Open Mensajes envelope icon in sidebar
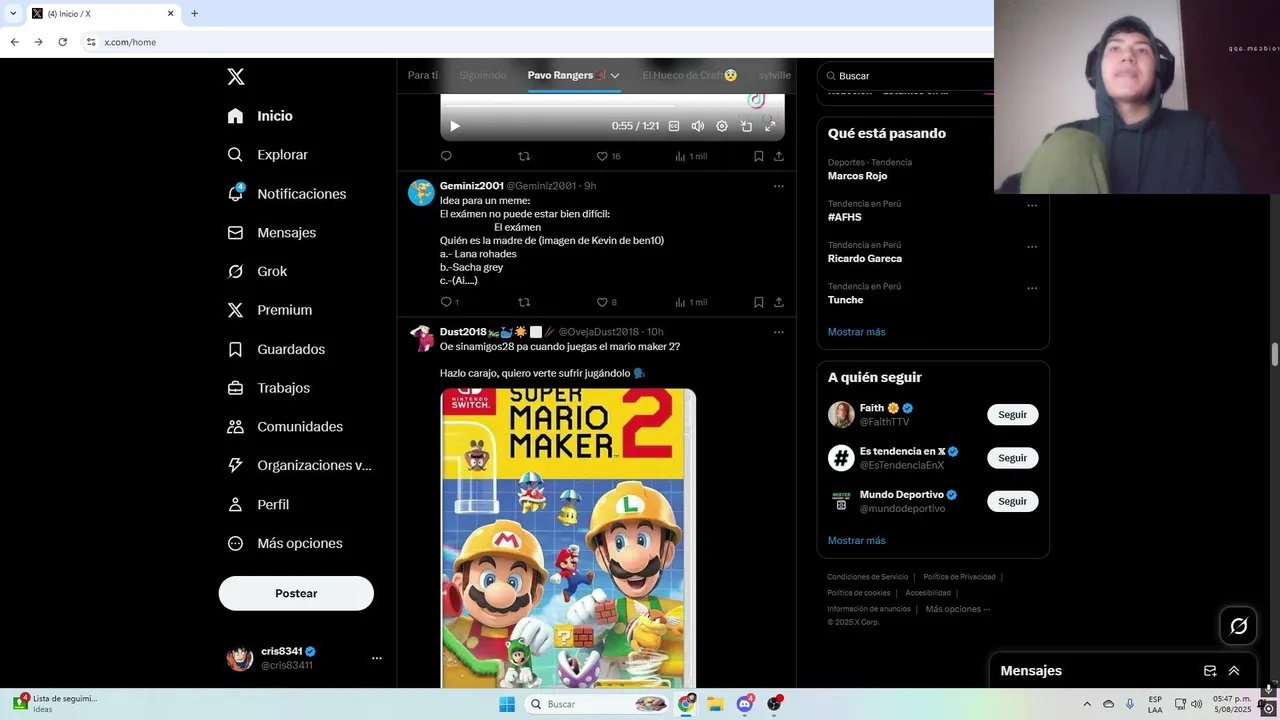 [x=235, y=232]
